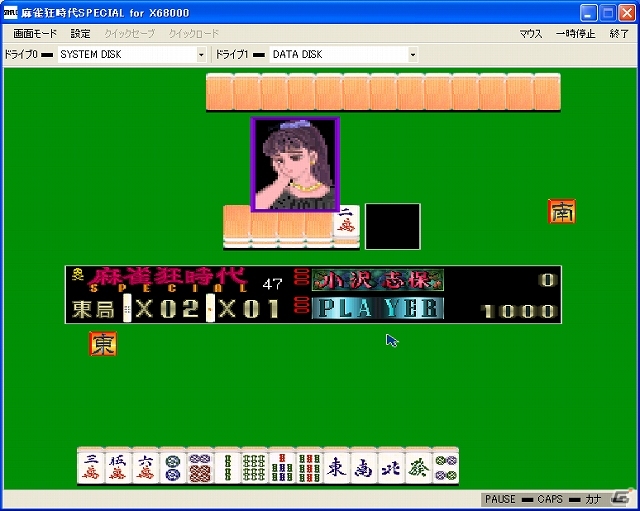
Task: Expand the ドライブ0 SYSTEM DISK dropdown
Action: pyautogui.click(x=201, y=54)
